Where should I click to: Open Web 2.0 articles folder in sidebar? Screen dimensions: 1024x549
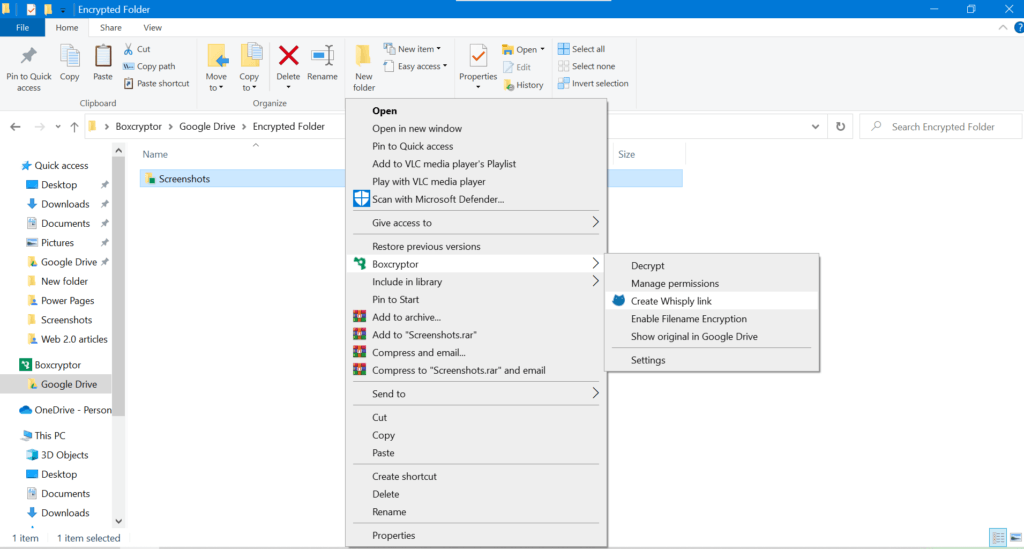74,339
